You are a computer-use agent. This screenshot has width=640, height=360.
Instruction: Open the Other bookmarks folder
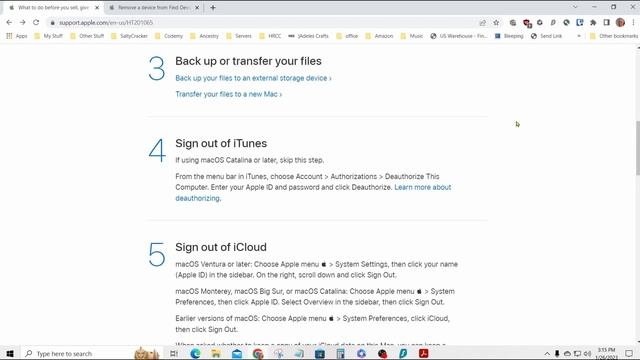(614, 36)
